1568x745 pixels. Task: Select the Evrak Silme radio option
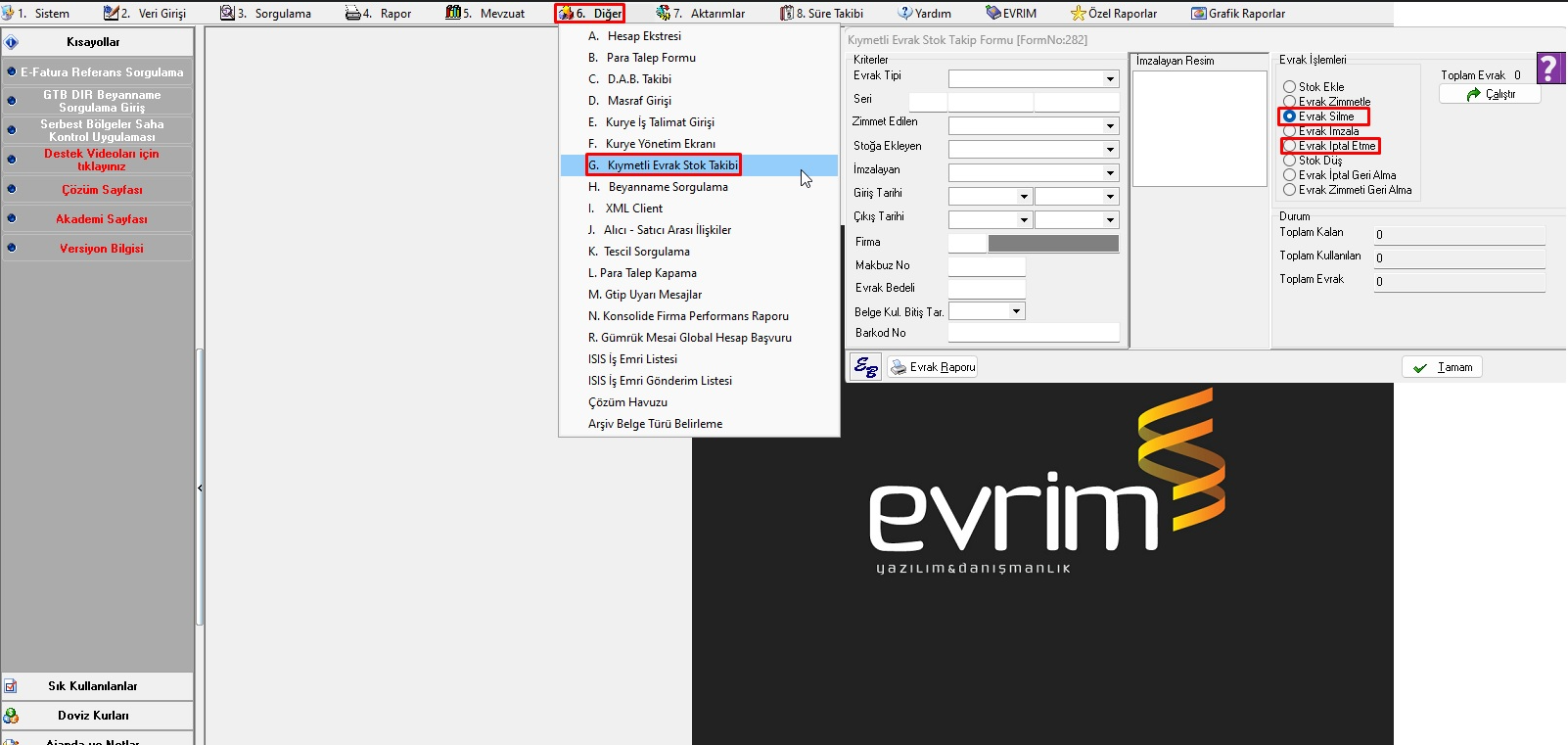point(1289,116)
